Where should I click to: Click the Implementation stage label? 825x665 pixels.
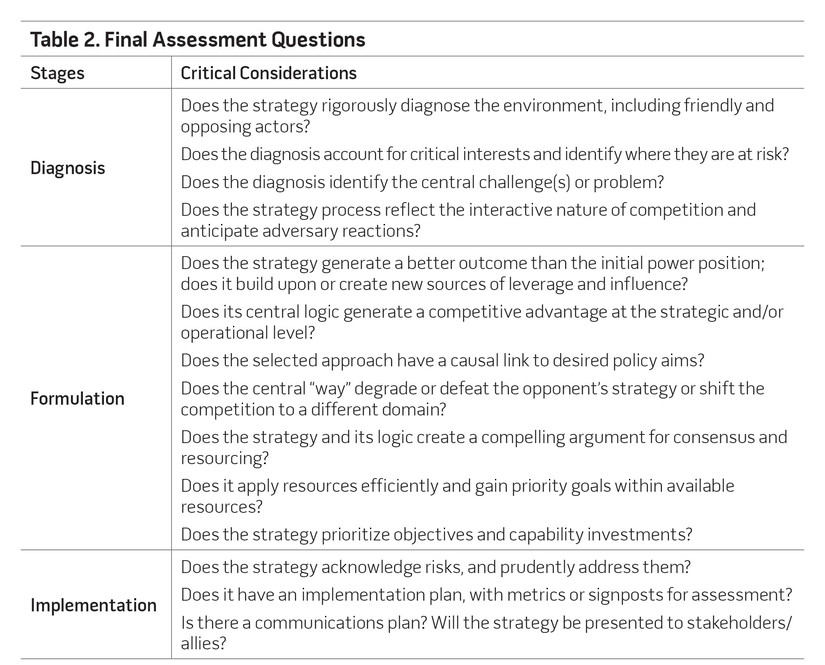coord(93,605)
